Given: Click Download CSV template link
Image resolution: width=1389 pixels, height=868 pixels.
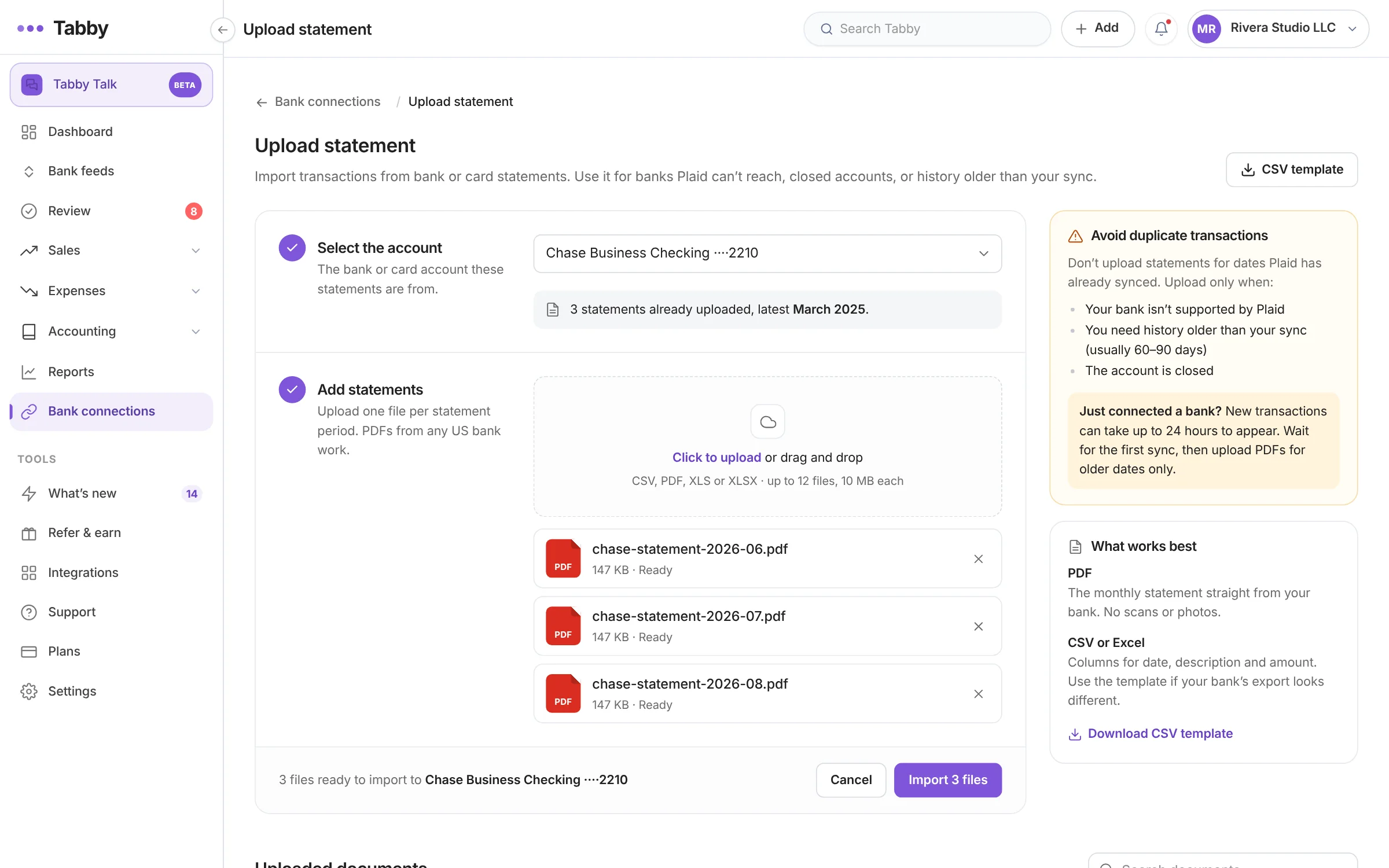Looking at the screenshot, I should coord(1151,734).
